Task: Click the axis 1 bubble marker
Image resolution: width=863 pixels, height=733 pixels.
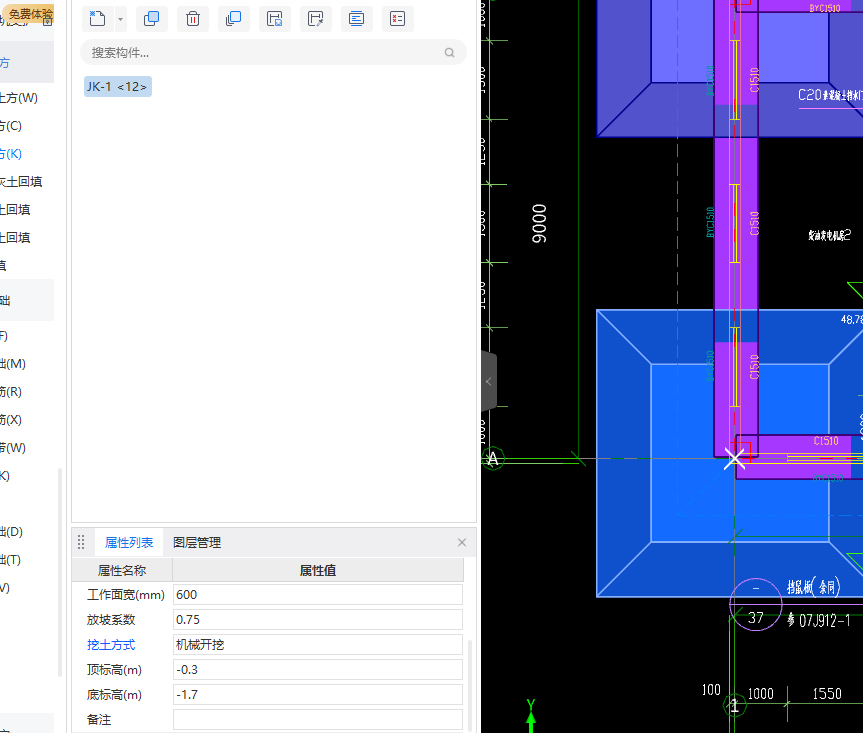Action: point(734,705)
